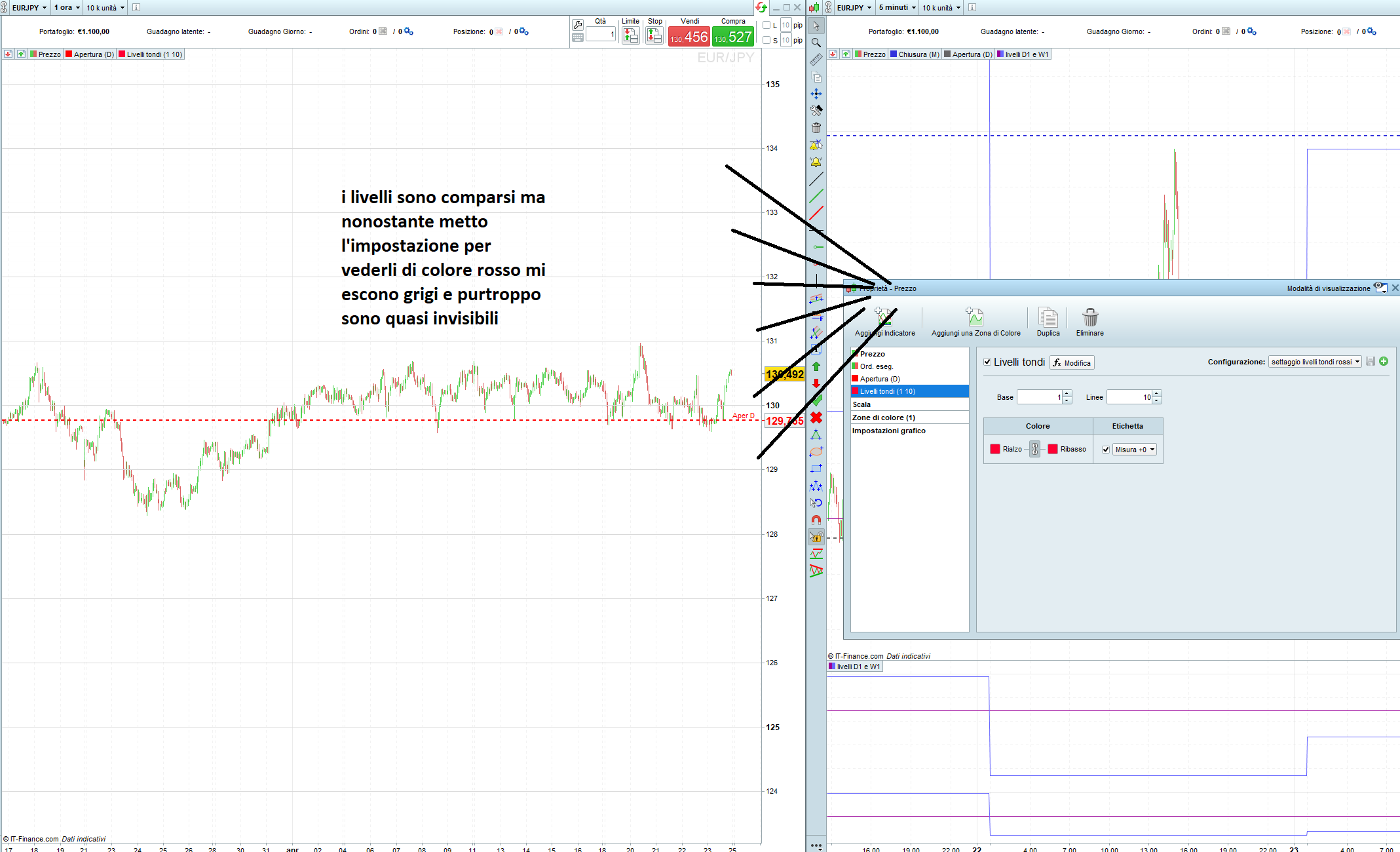Click the Duplica document icon
1400x852 pixels.
click(1048, 319)
